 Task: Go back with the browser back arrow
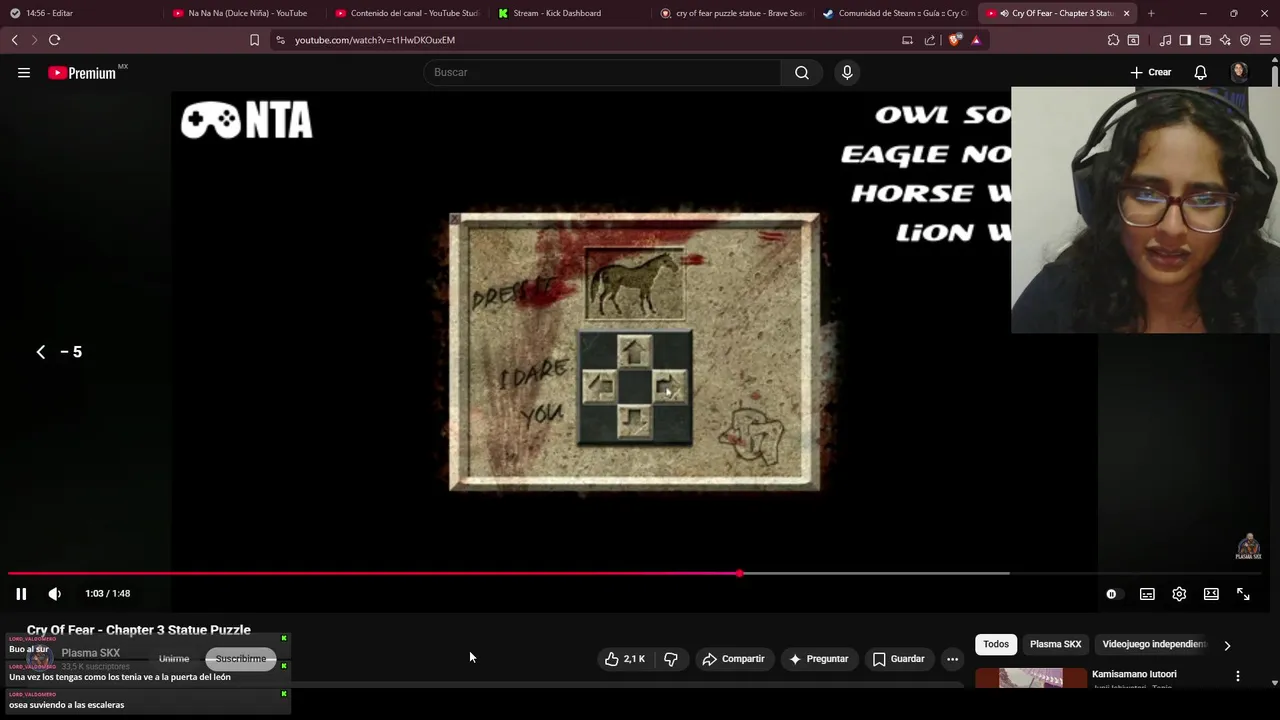click(x=15, y=40)
